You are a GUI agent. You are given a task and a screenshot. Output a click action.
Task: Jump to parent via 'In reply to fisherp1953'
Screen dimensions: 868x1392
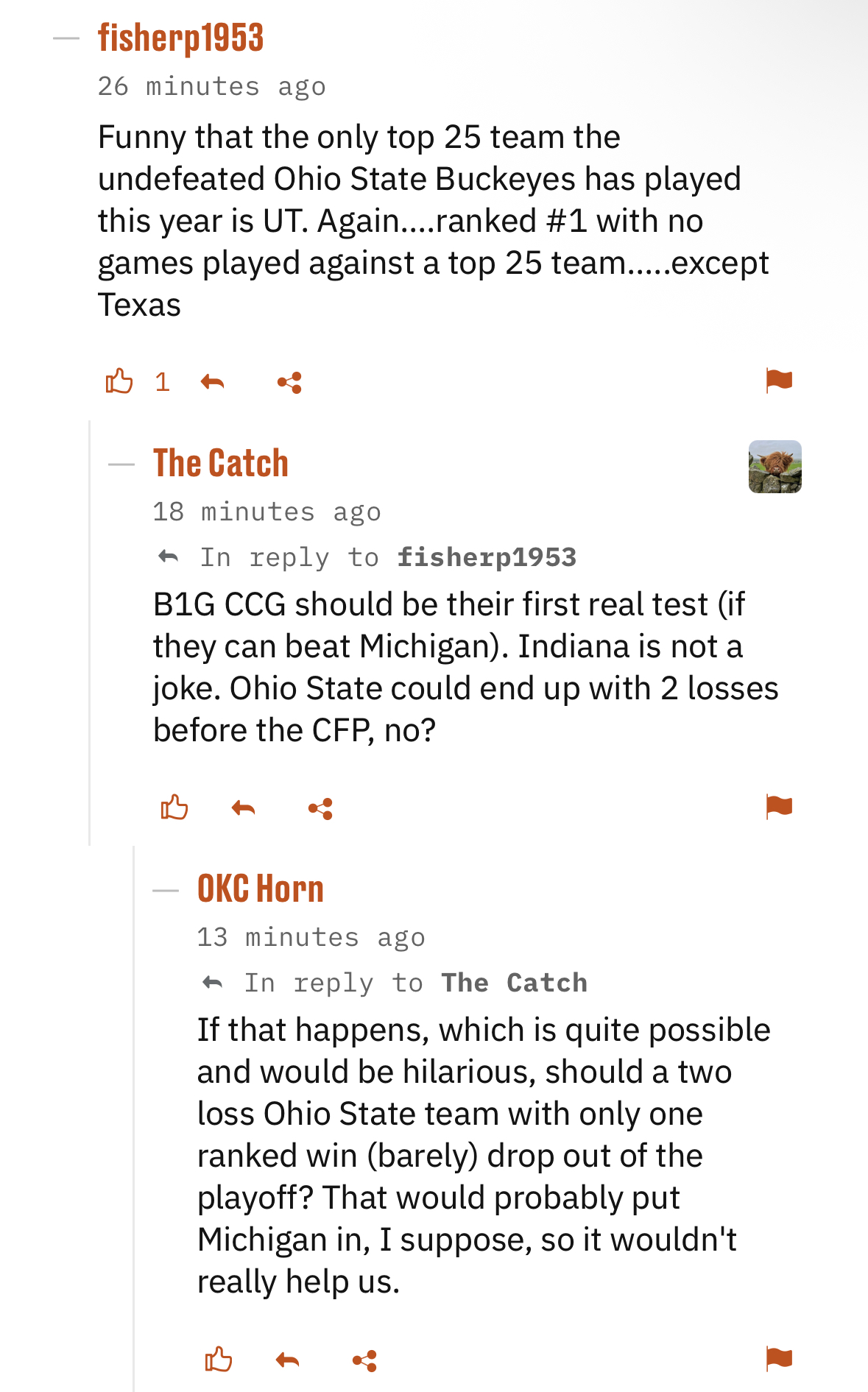486,558
